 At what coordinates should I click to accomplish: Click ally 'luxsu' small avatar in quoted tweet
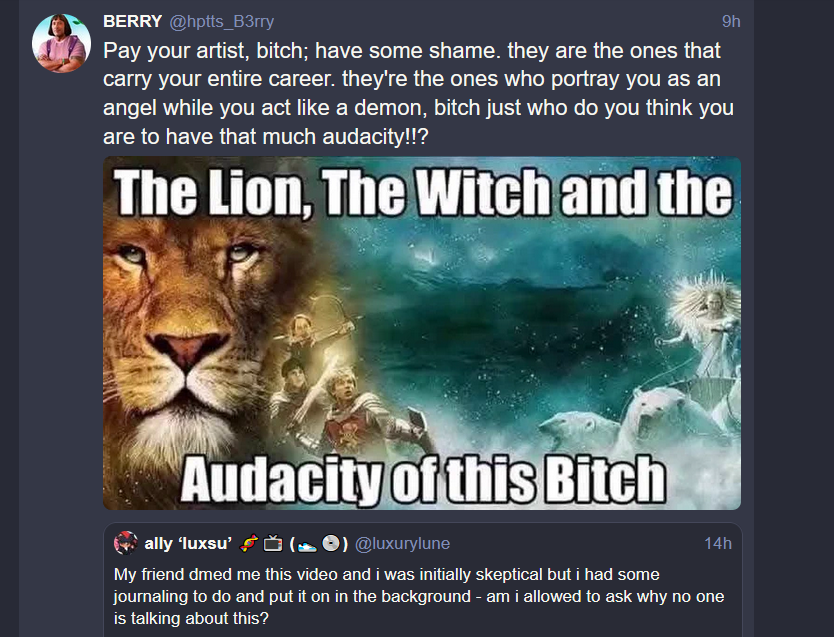(126, 543)
